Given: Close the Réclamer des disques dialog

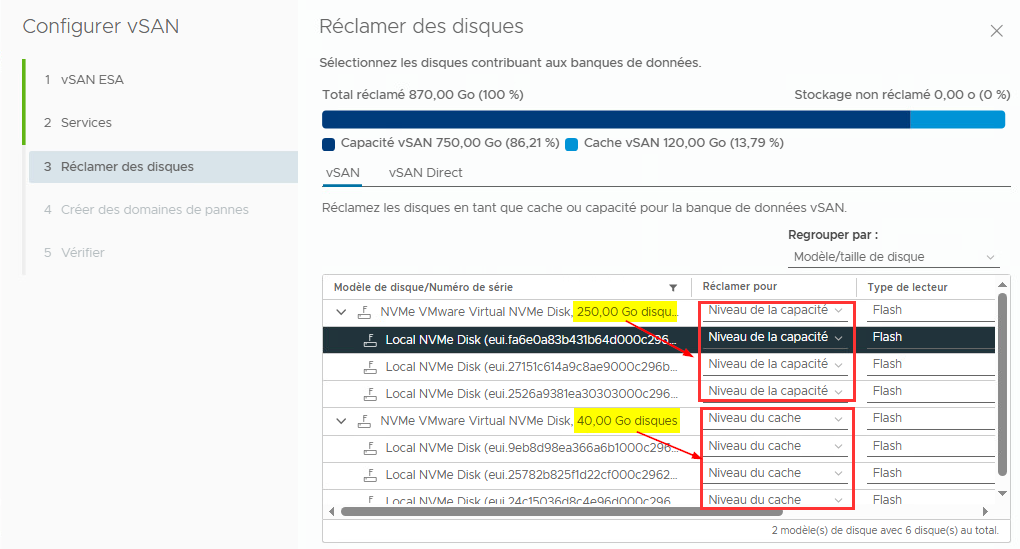Looking at the screenshot, I should 996,31.
